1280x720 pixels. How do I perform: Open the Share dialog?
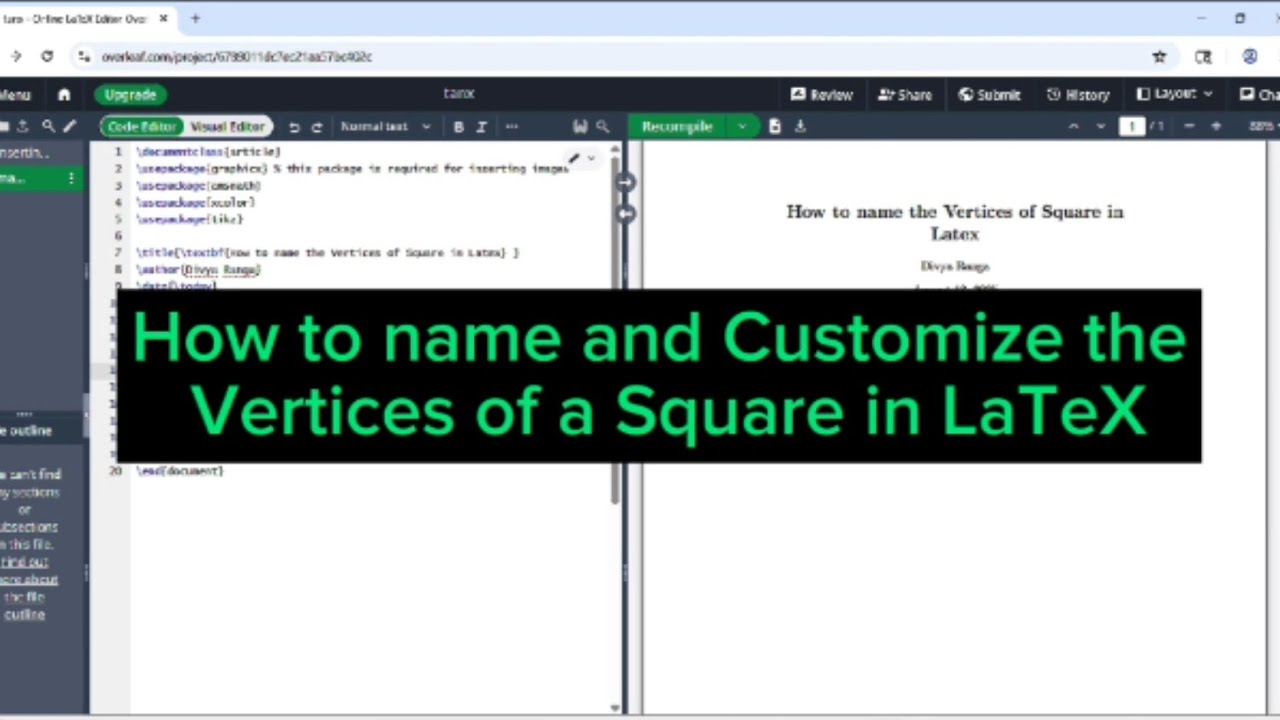905,95
